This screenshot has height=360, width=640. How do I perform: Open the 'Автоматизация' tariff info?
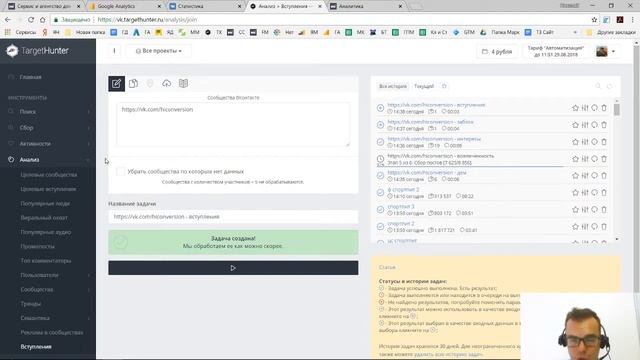(556, 51)
